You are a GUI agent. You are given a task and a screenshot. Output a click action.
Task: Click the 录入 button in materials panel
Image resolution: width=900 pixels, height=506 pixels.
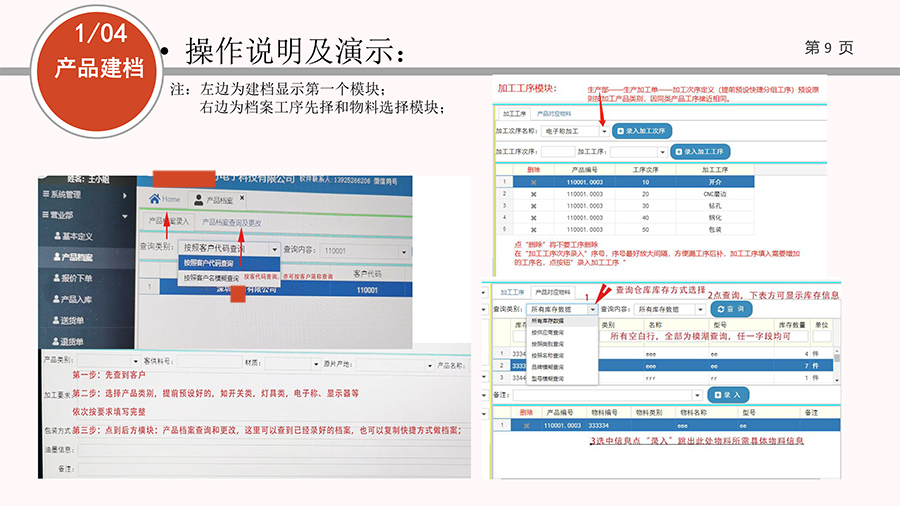[x=728, y=395]
